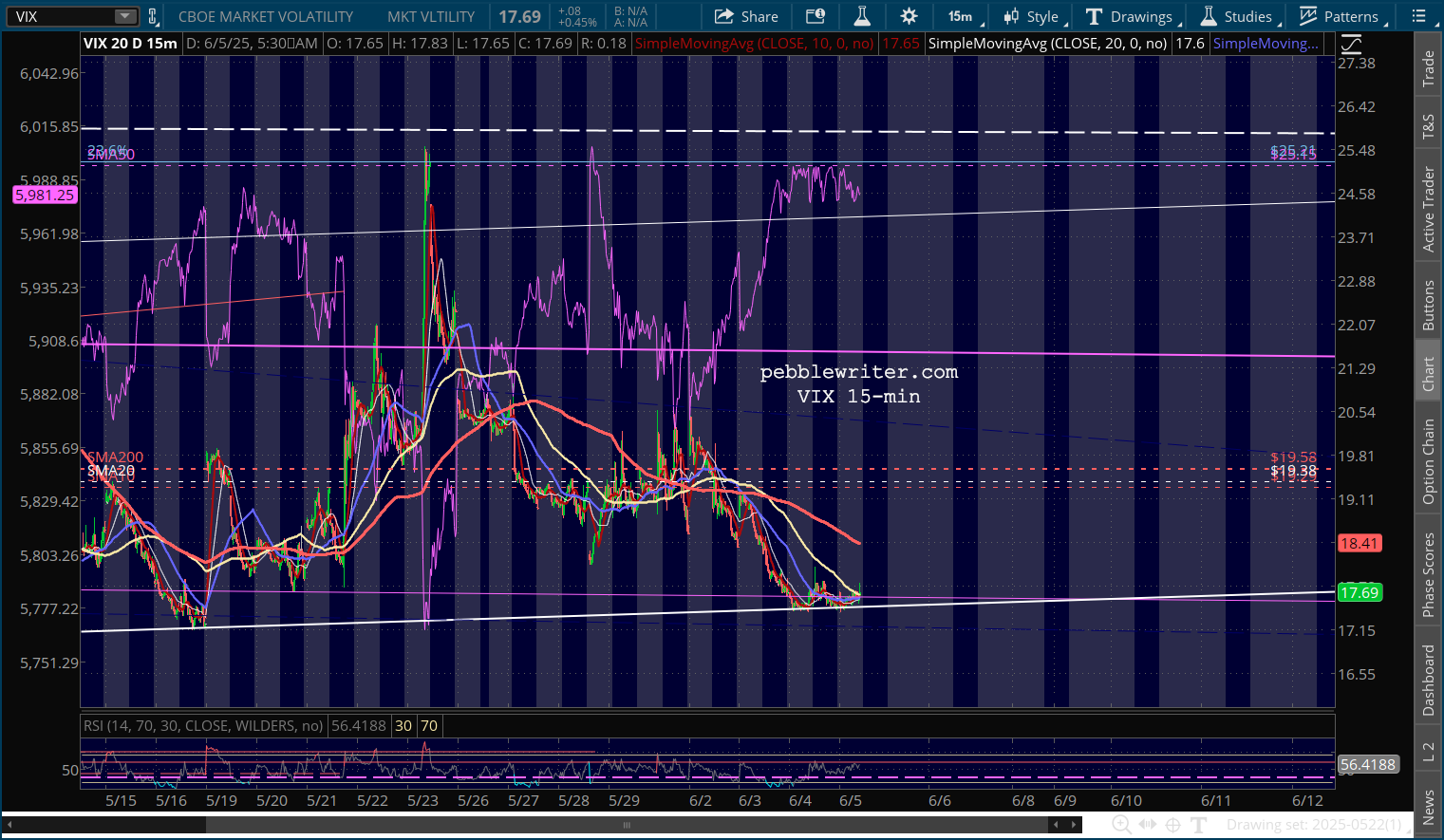Click the horizontal chart scrollbar thumb
Image resolution: width=1444 pixels, height=840 pixels.
tap(627, 825)
